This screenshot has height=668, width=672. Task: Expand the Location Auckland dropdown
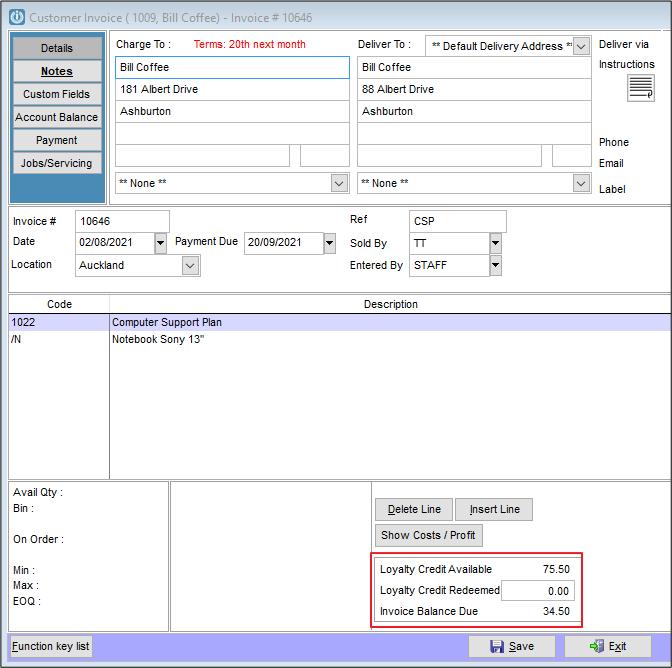tap(190, 266)
